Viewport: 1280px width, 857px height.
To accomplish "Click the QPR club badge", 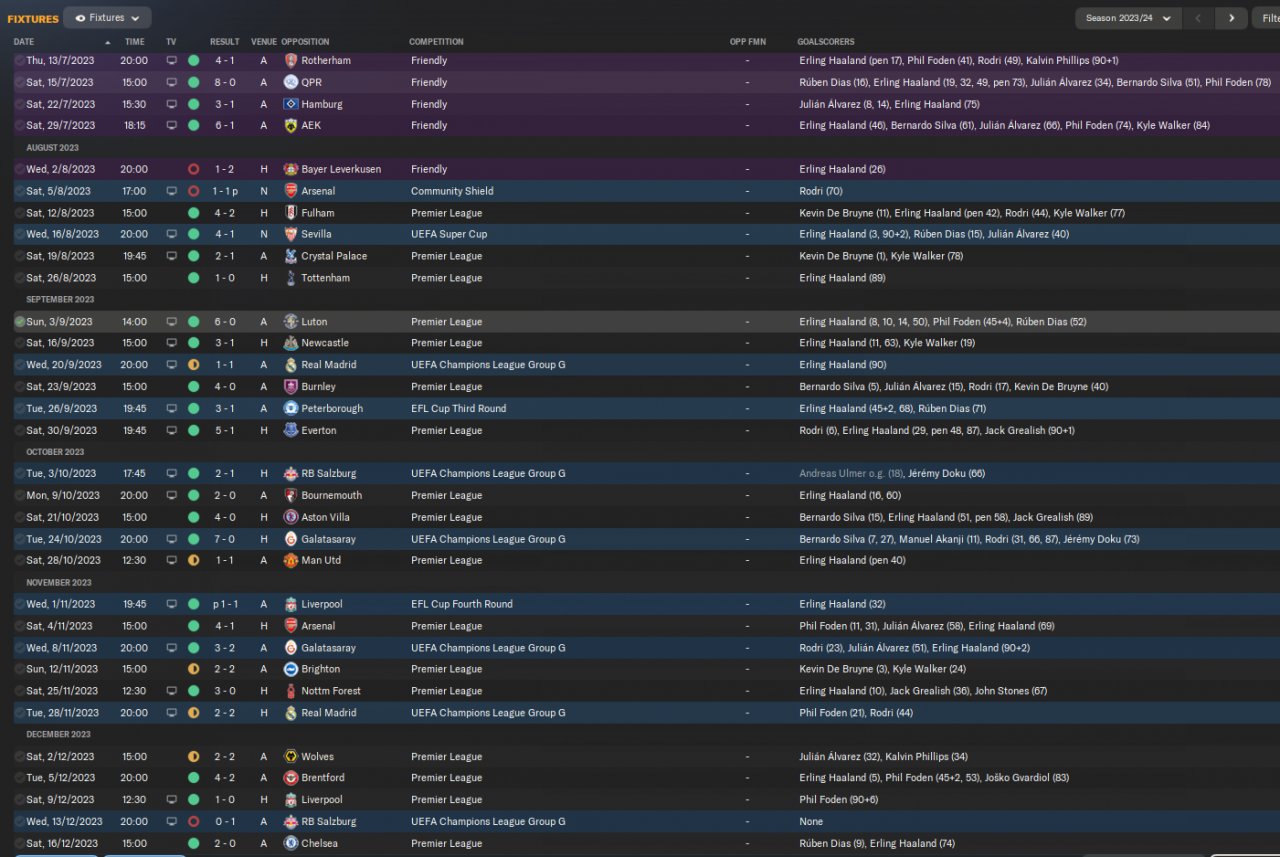I will [x=291, y=82].
